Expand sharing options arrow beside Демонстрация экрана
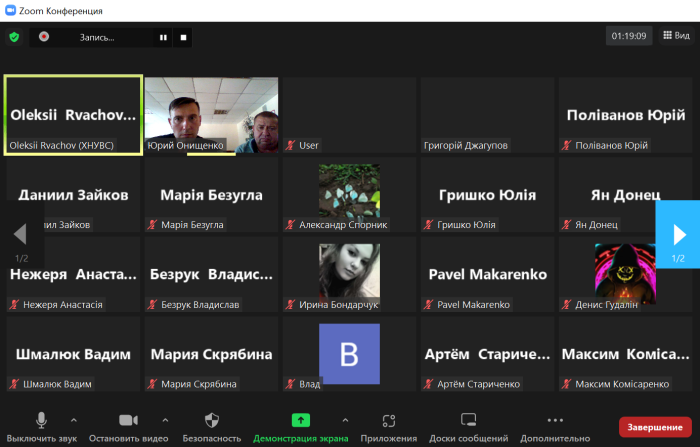 [x=345, y=420]
